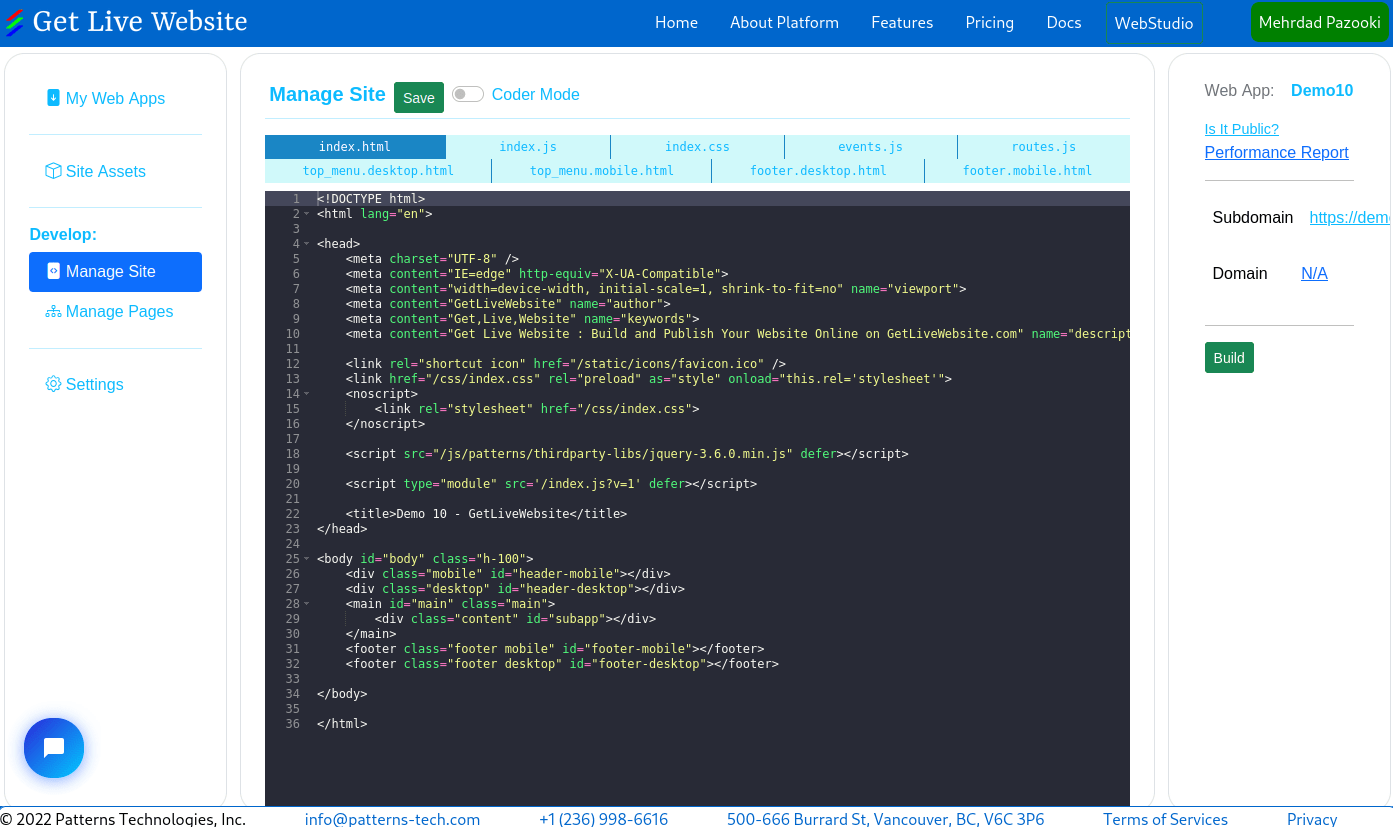Open the events.js file tab
1393x827 pixels.
click(x=870, y=147)
